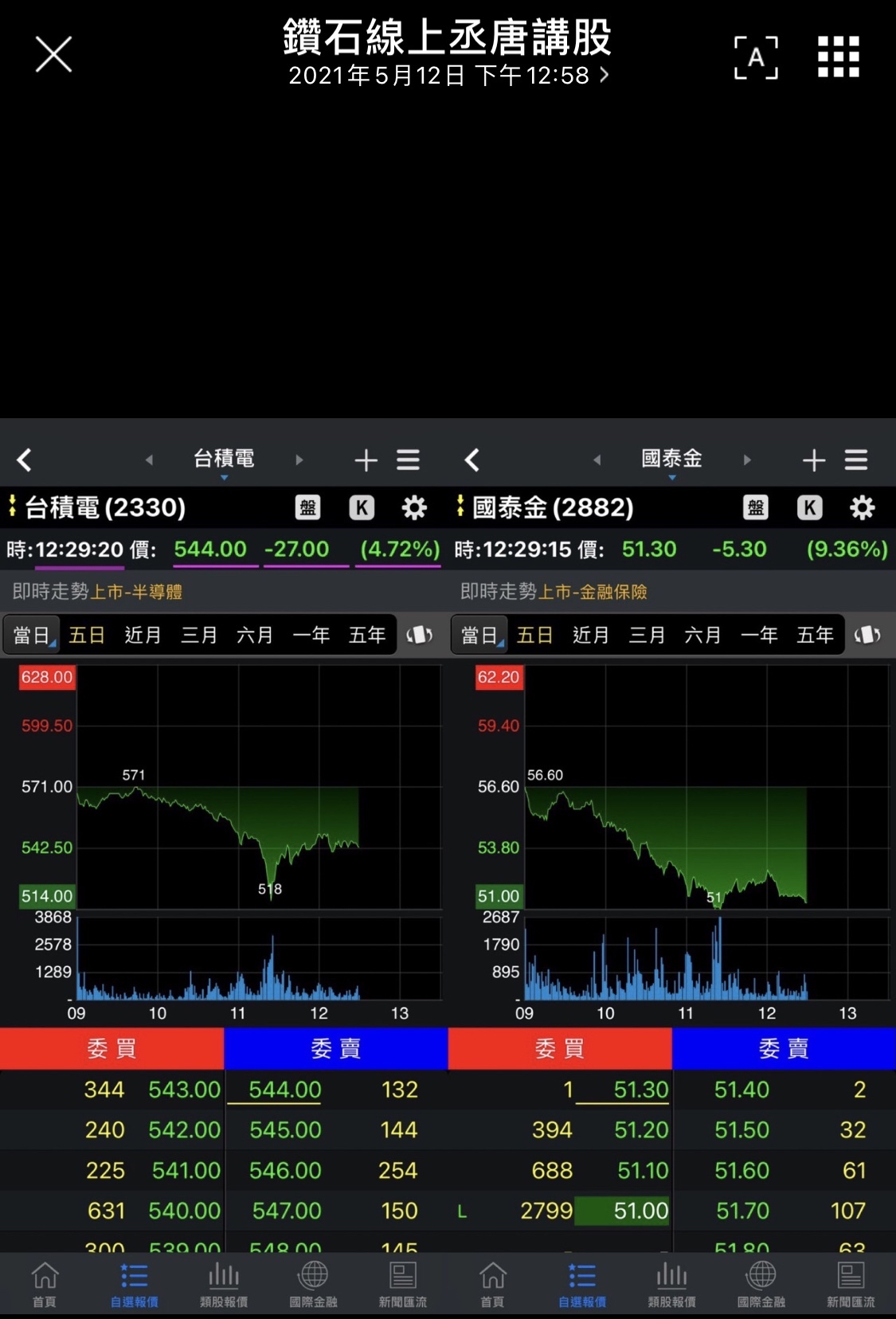Select 當日 timeframe in 台積電 chart
896x1319 pixels.
point(33,635)
